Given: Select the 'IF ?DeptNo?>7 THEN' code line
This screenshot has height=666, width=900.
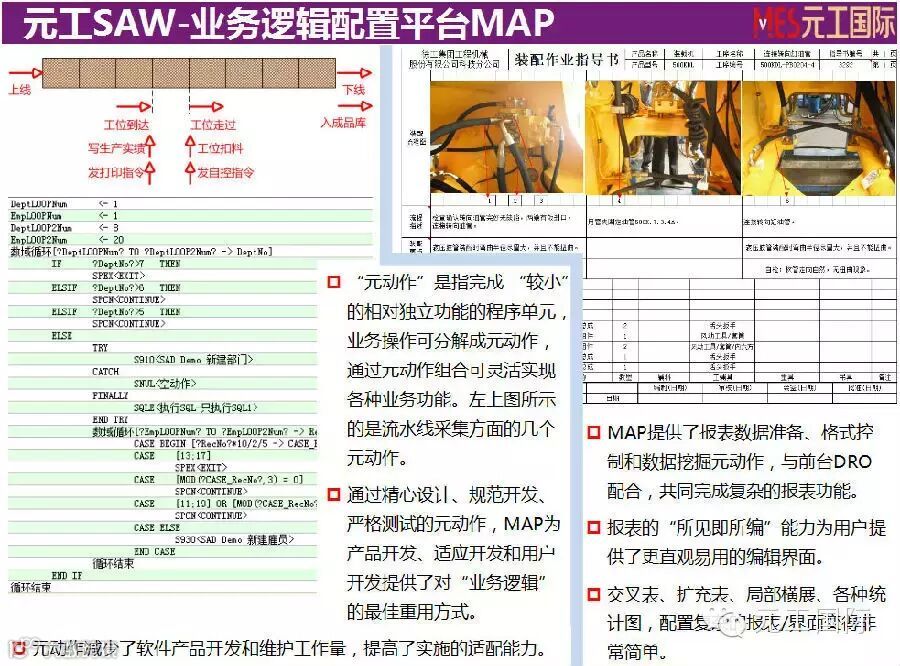Looking at the screenshot, I should pos(116,264).
